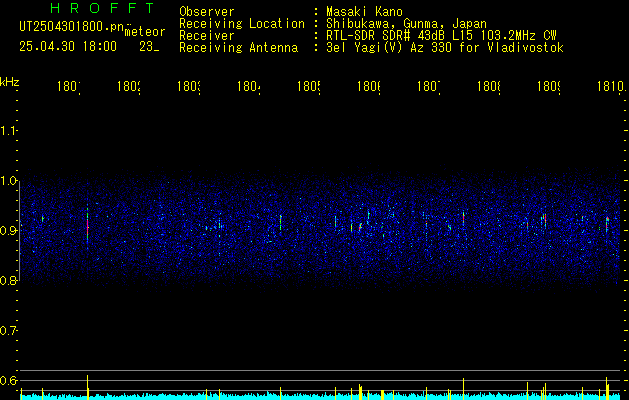Click the 0.6 frequency axis label

coord(8,381)
